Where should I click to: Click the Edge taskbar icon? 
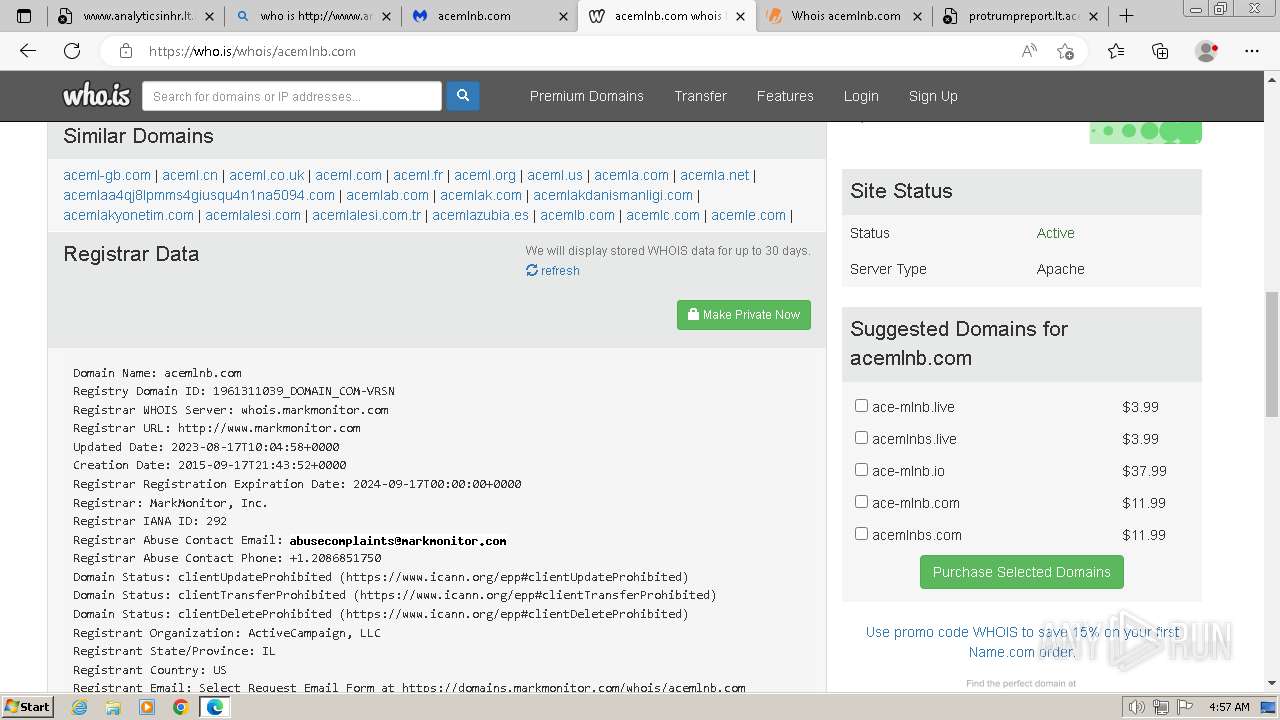[214, 707]
